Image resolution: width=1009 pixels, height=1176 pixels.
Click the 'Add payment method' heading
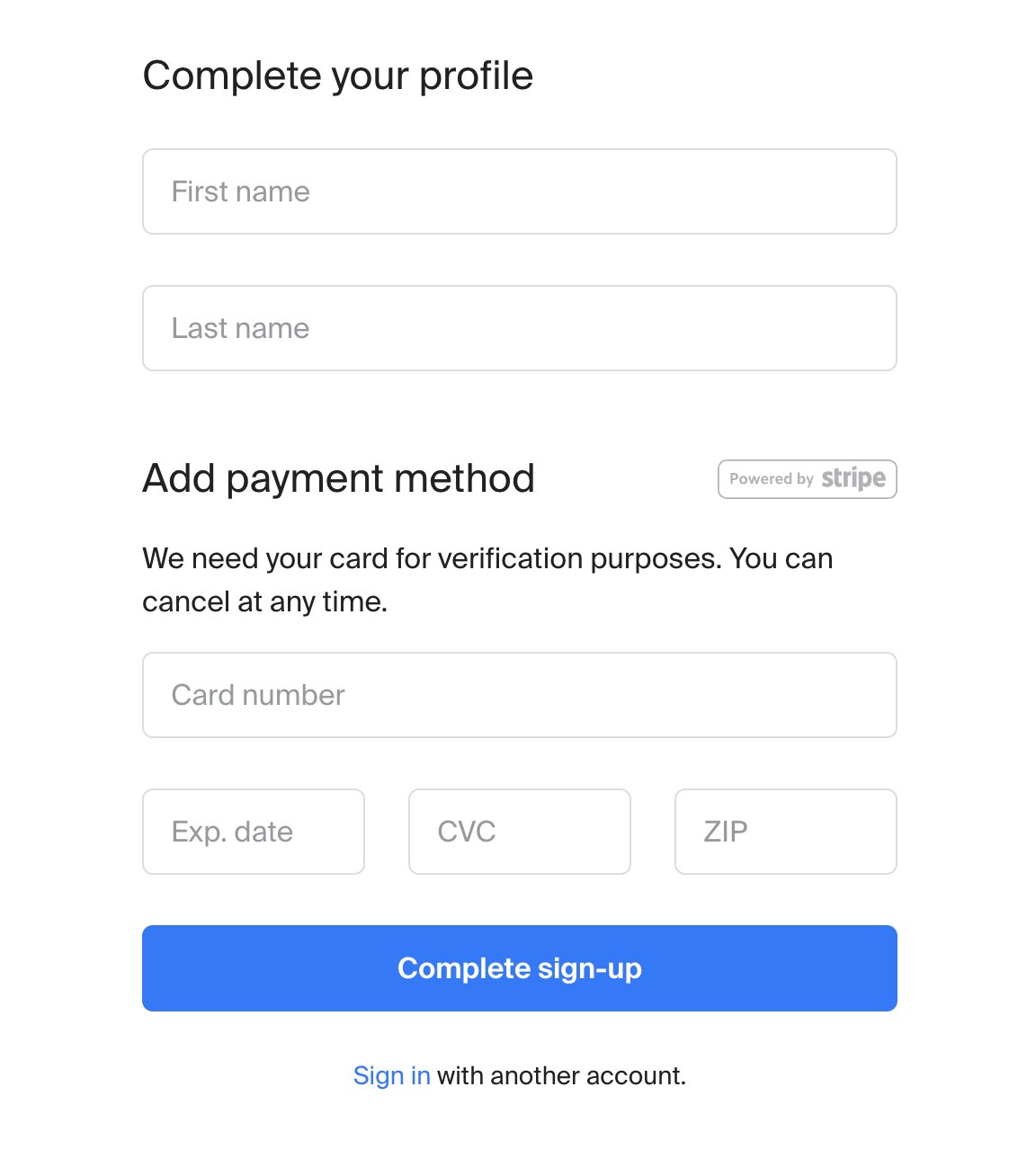pos(338,478)
